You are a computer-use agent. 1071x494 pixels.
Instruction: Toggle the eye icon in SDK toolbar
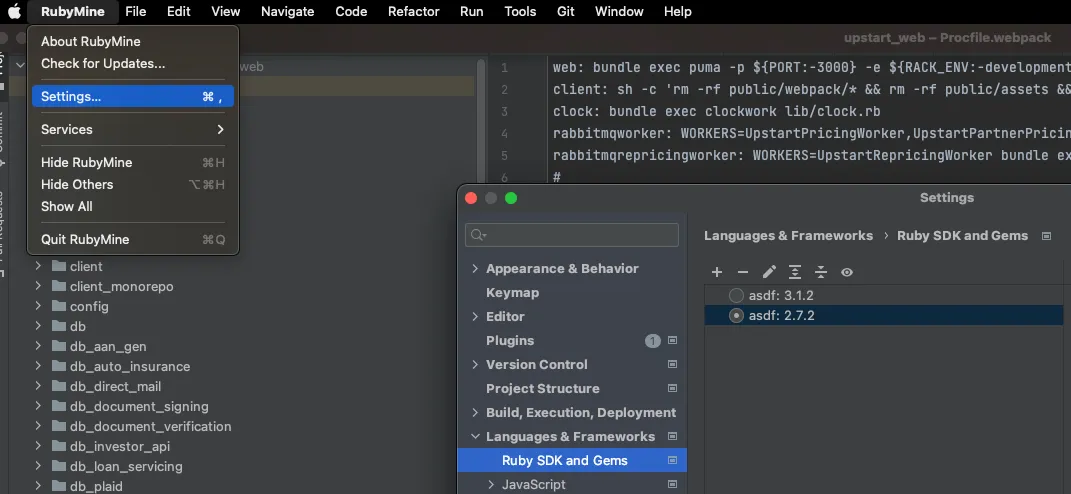point(847,272)
